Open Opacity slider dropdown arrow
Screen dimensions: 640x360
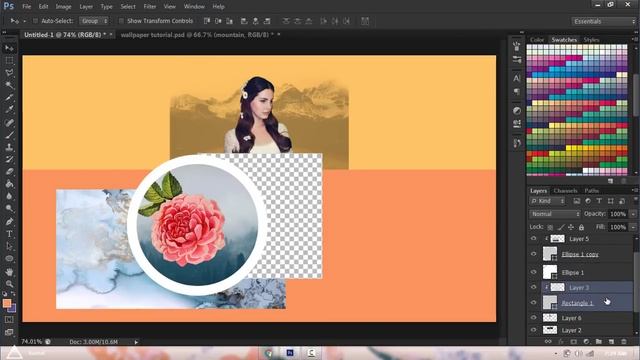point(633,214)
